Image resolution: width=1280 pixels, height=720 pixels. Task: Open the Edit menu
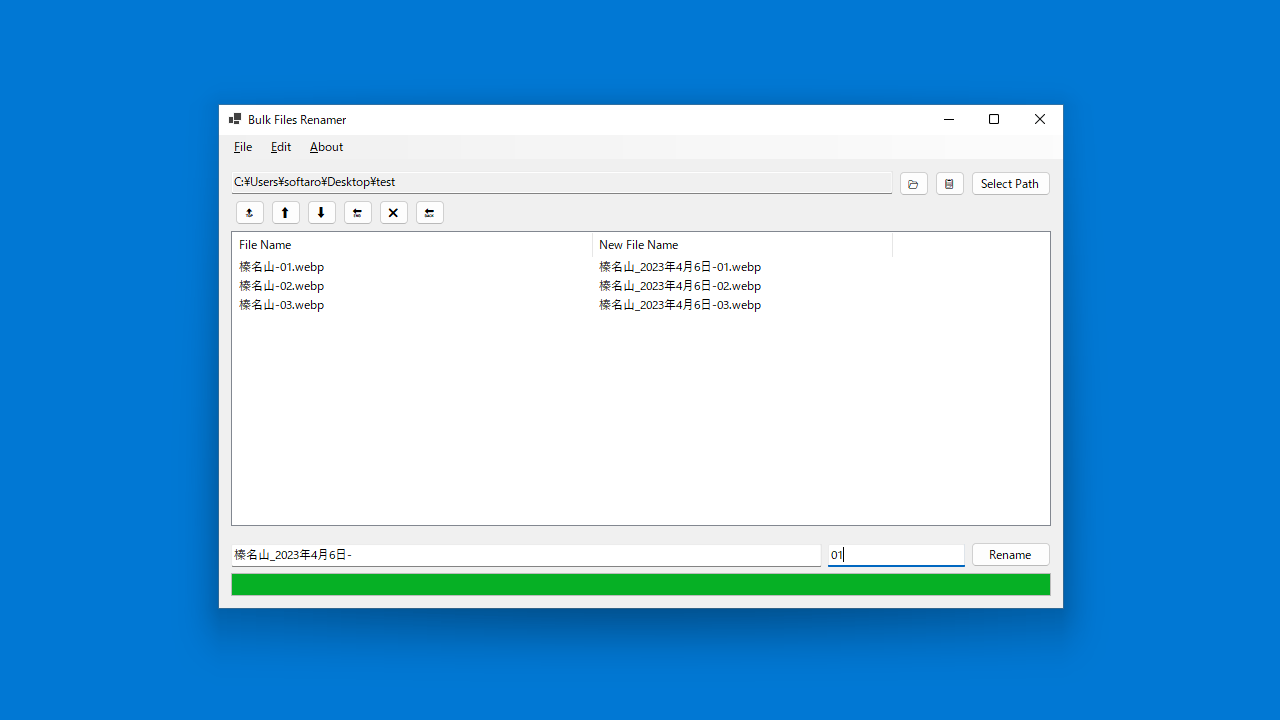point(281,147)
